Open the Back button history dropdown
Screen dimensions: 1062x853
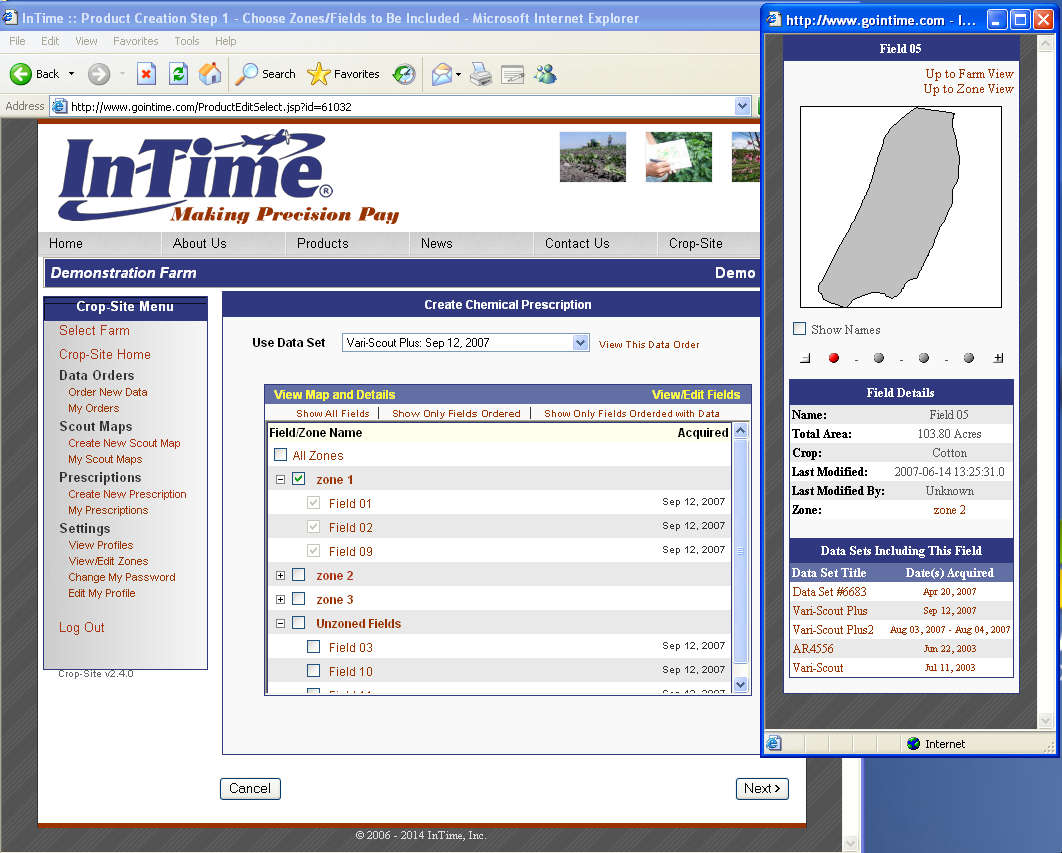point(71,74)
